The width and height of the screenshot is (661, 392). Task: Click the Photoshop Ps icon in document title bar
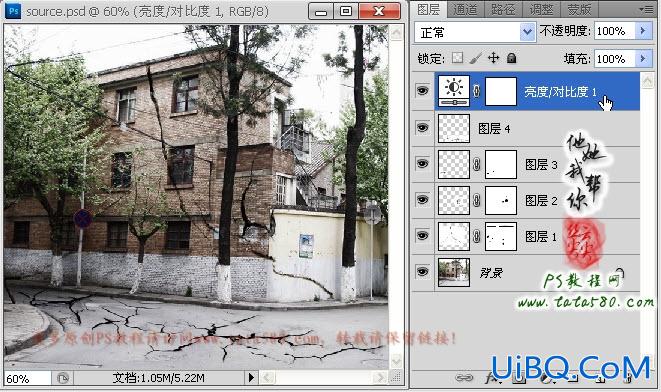point(13,11)
